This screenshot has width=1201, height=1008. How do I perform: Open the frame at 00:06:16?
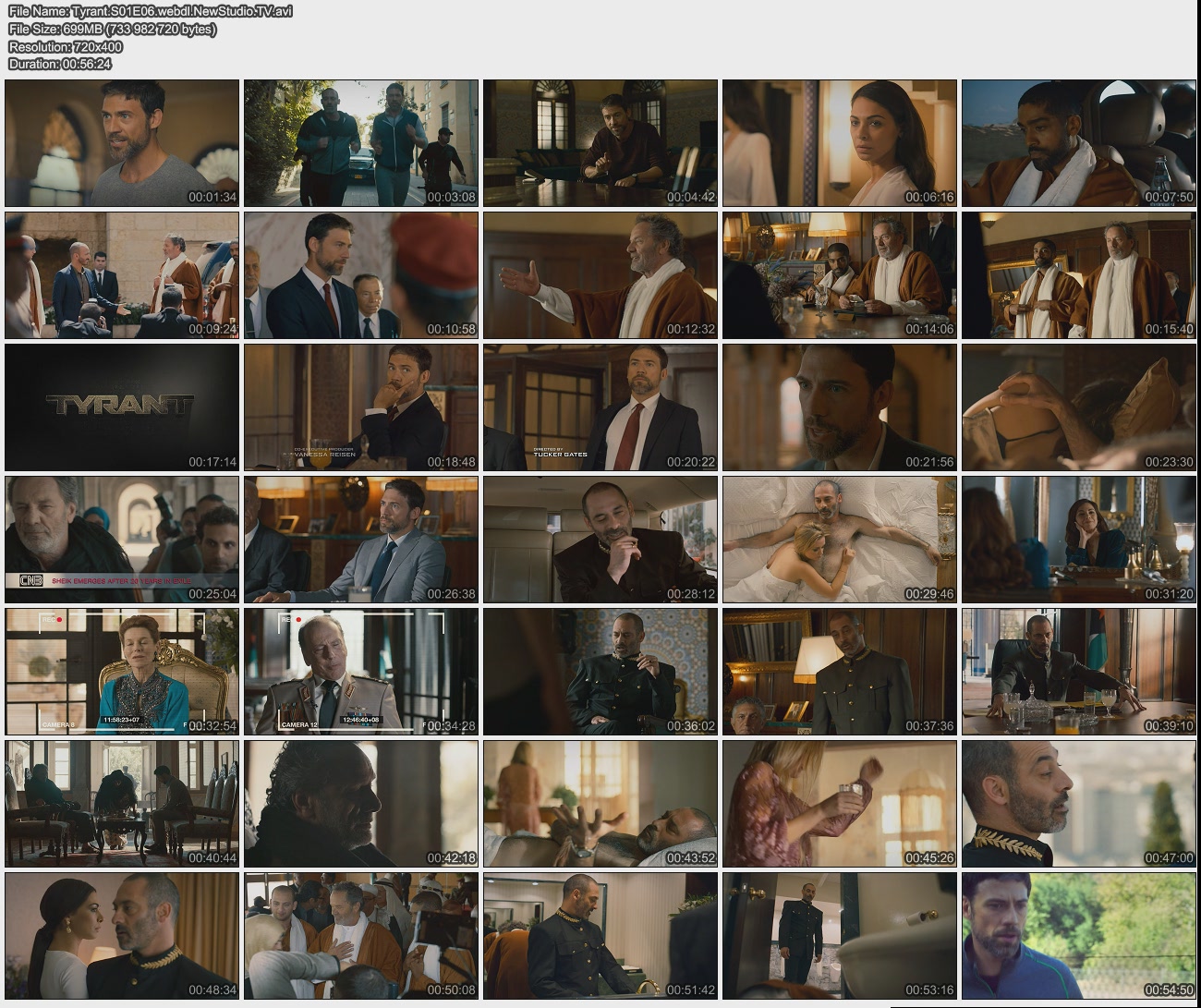point(839,142)
